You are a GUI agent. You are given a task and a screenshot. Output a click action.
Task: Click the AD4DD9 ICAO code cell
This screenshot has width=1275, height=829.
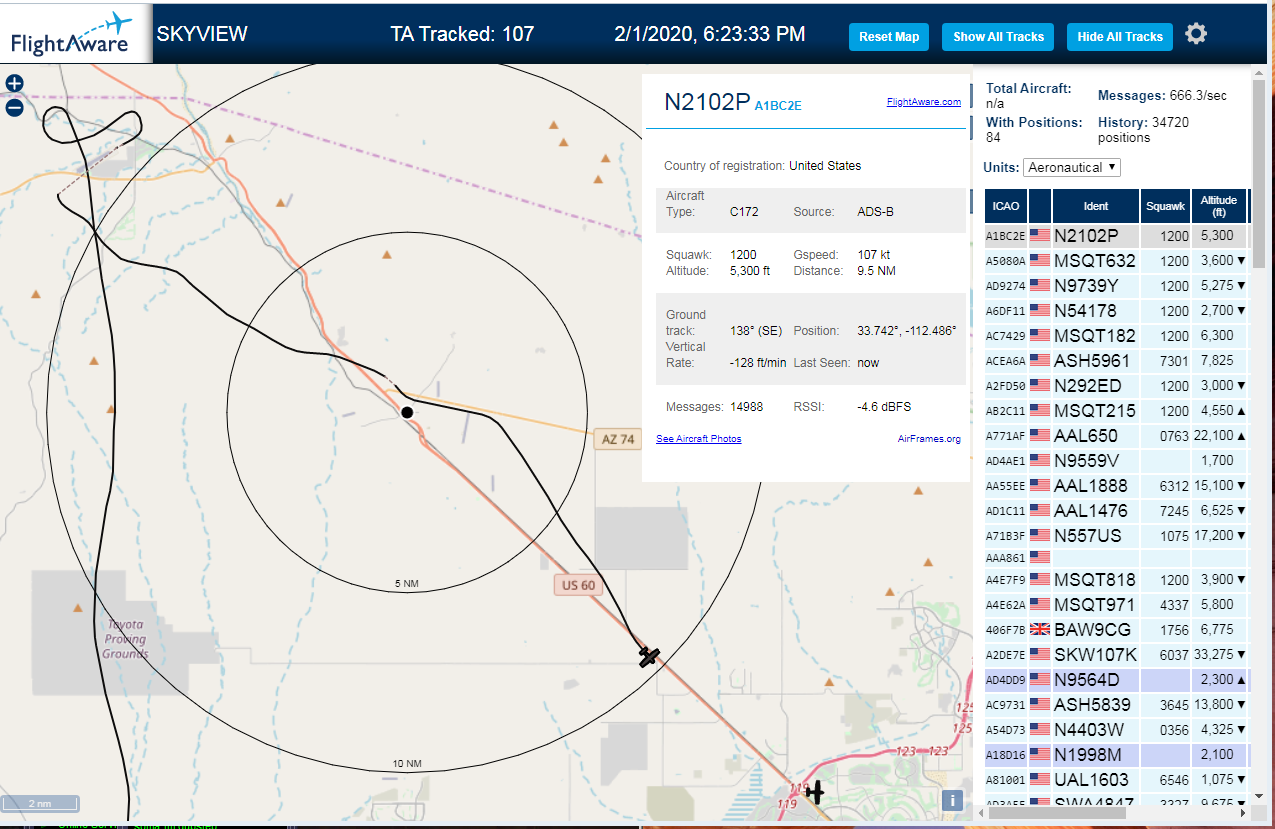tap(1006, 680)
